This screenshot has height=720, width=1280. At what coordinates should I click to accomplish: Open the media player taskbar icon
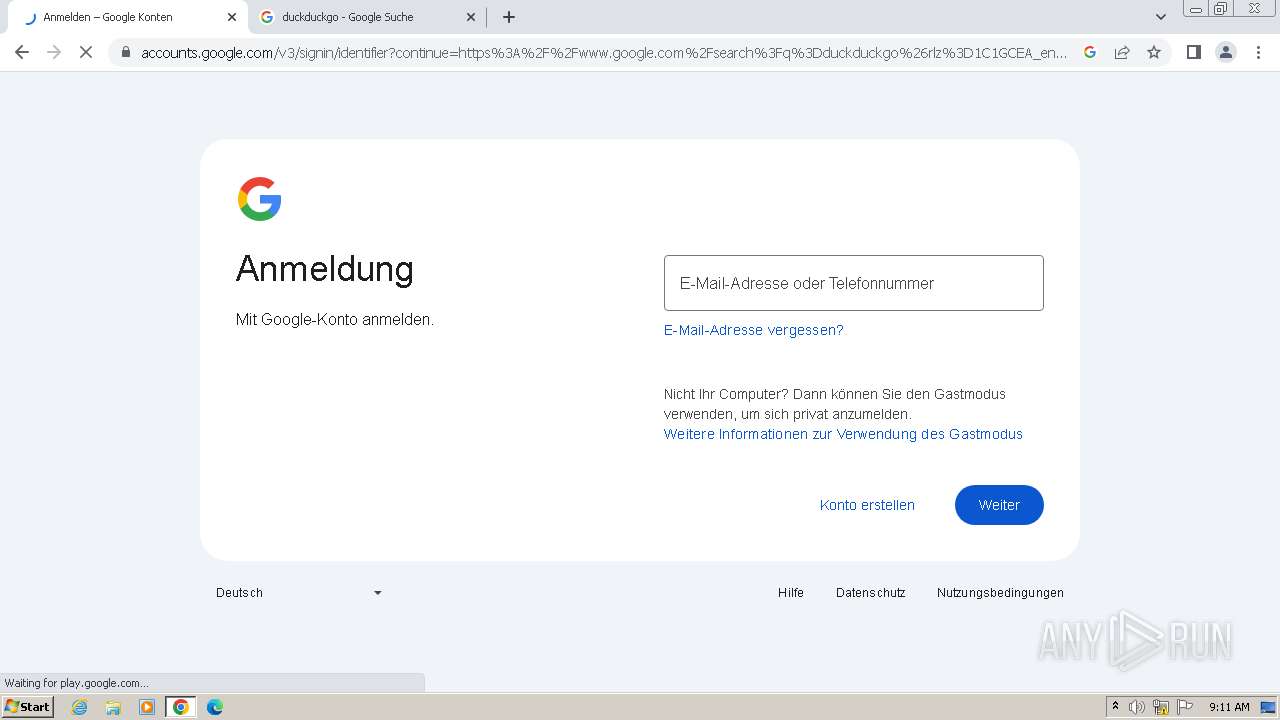(x=147, y=707)
